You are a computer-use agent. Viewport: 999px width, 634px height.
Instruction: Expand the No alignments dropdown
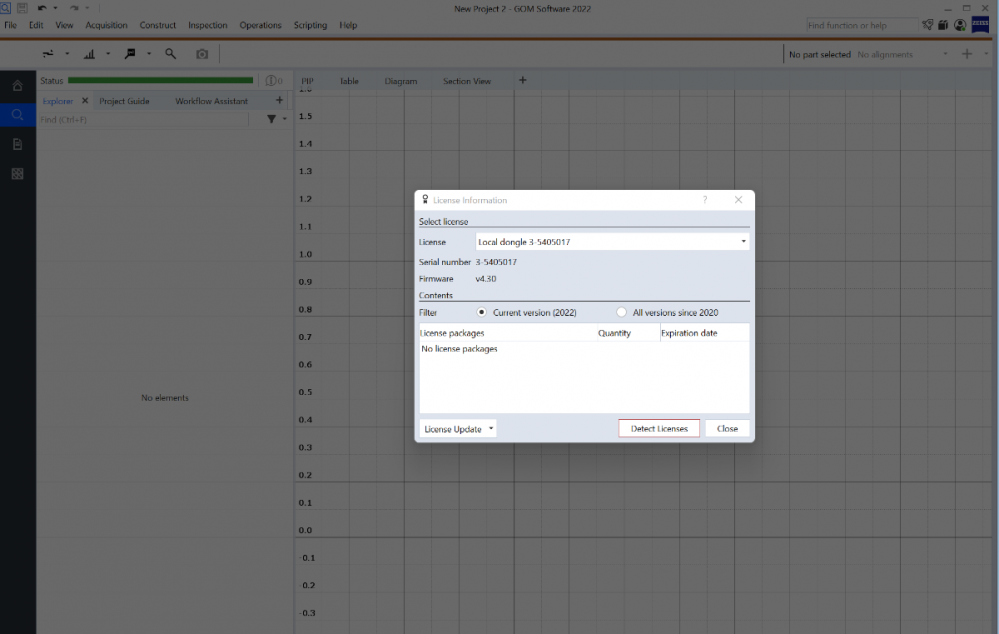pos(945,55)
